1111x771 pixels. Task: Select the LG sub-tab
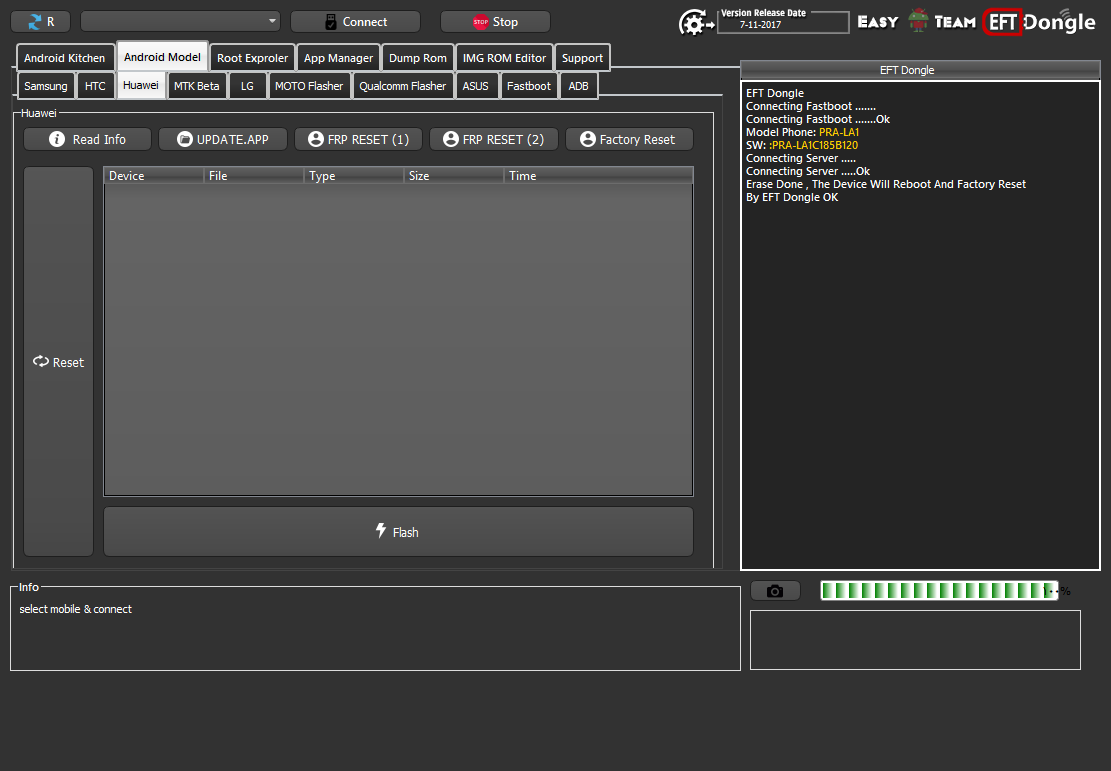coord(247,86)
